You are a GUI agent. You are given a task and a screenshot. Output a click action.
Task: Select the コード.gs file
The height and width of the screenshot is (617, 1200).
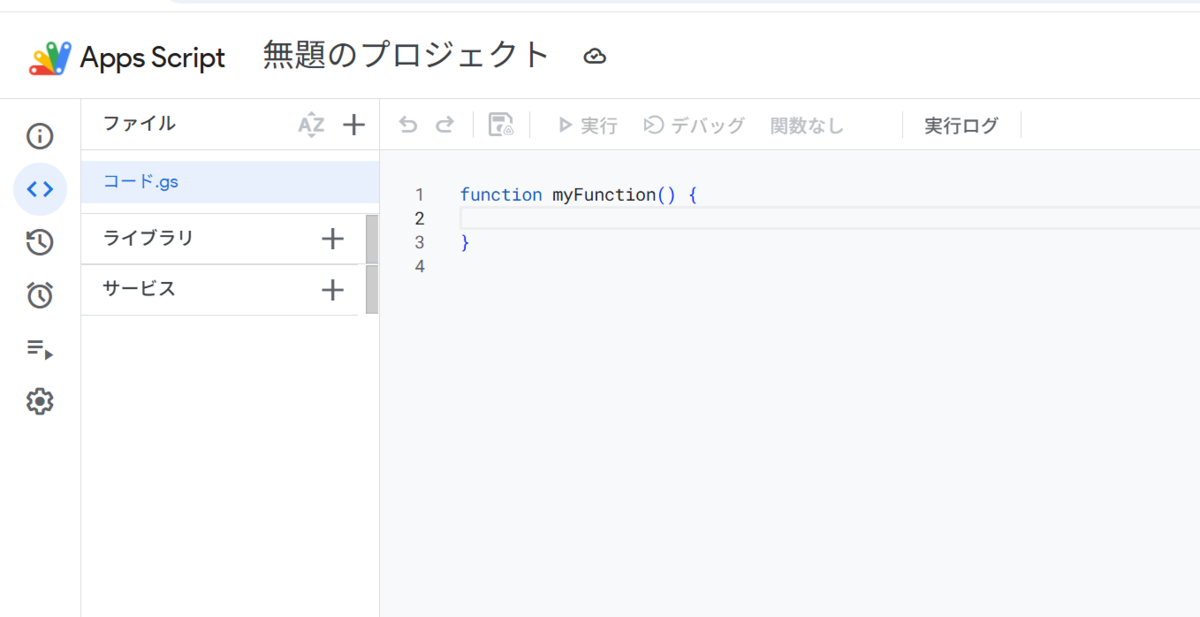[x=230, y=183]
